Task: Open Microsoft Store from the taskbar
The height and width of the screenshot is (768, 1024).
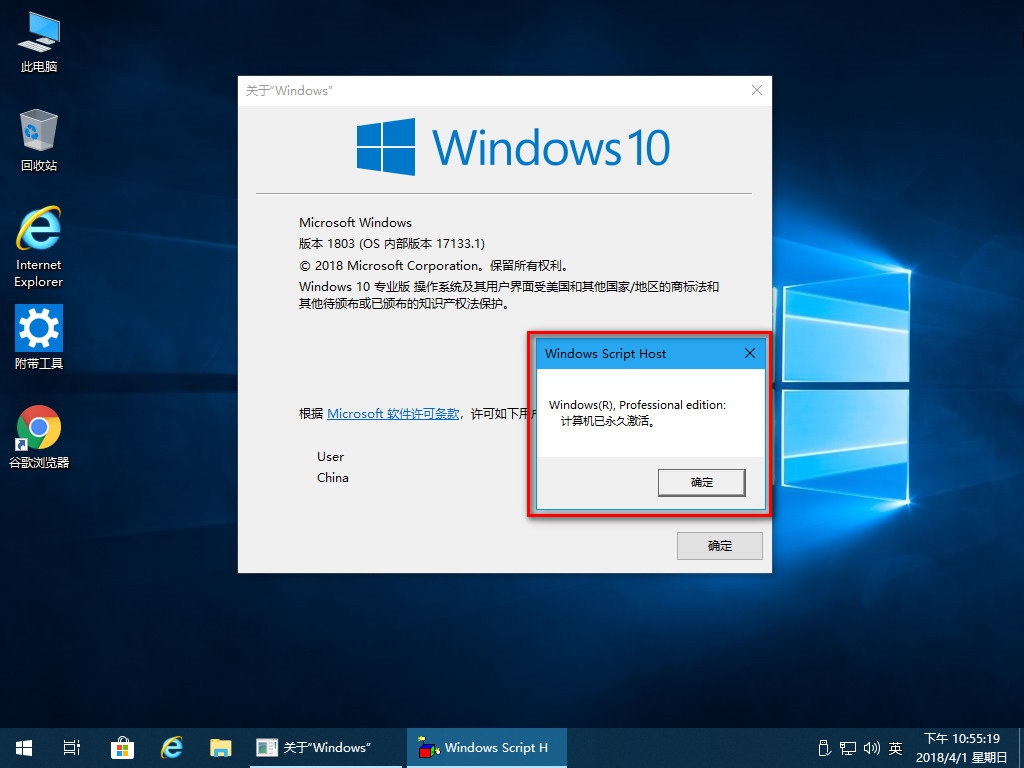Action: pyautogui.click(x=122, y=748)
